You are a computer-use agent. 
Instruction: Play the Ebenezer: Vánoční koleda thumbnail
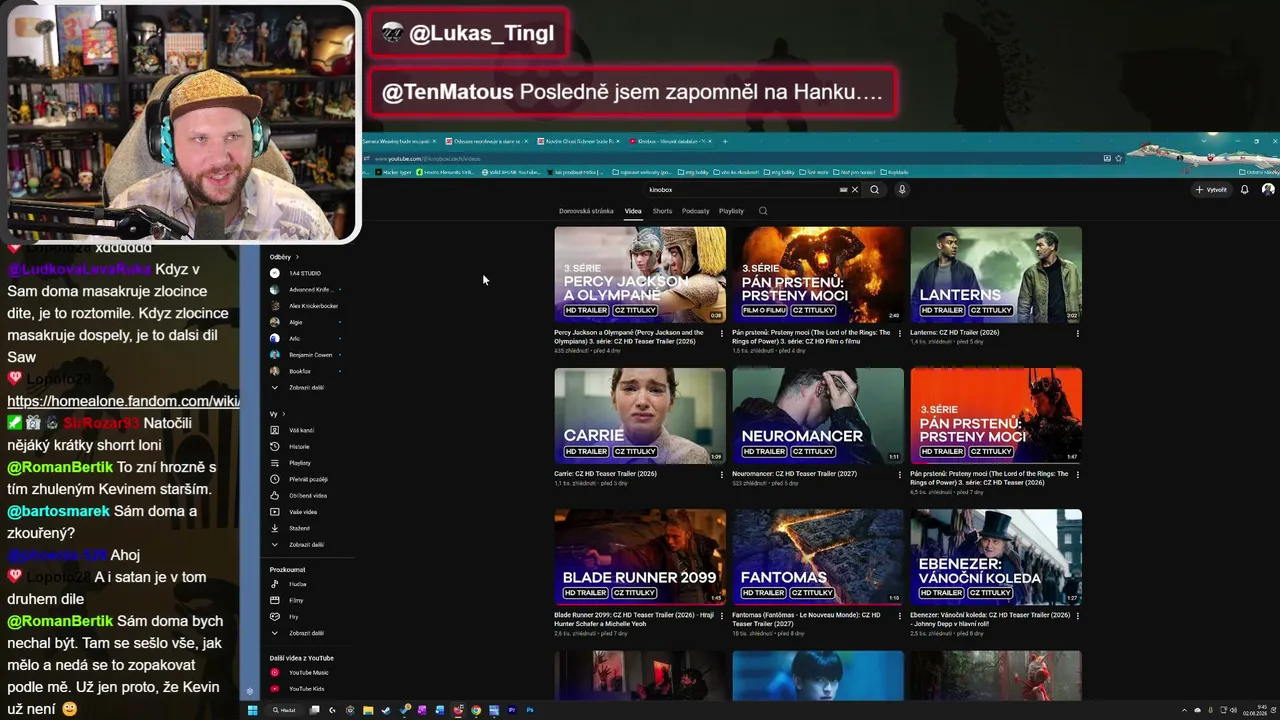[996, 557]
